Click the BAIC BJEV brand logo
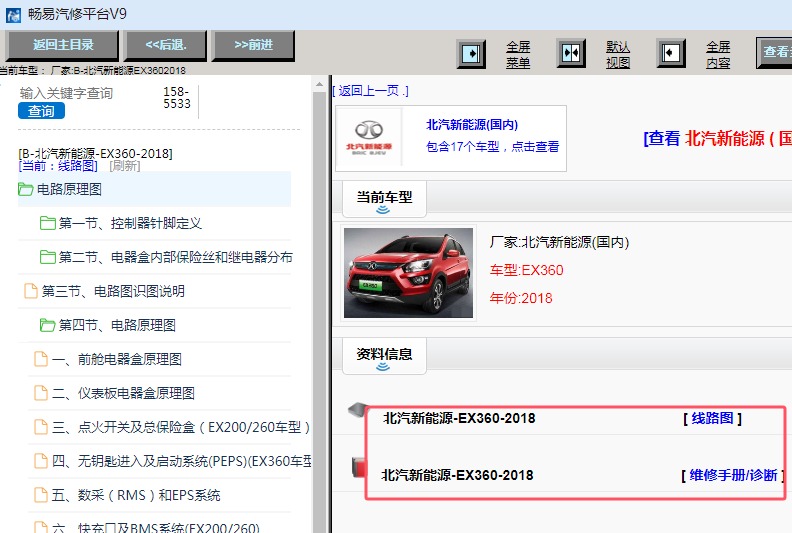792x533 pixels. click(369, 138)
